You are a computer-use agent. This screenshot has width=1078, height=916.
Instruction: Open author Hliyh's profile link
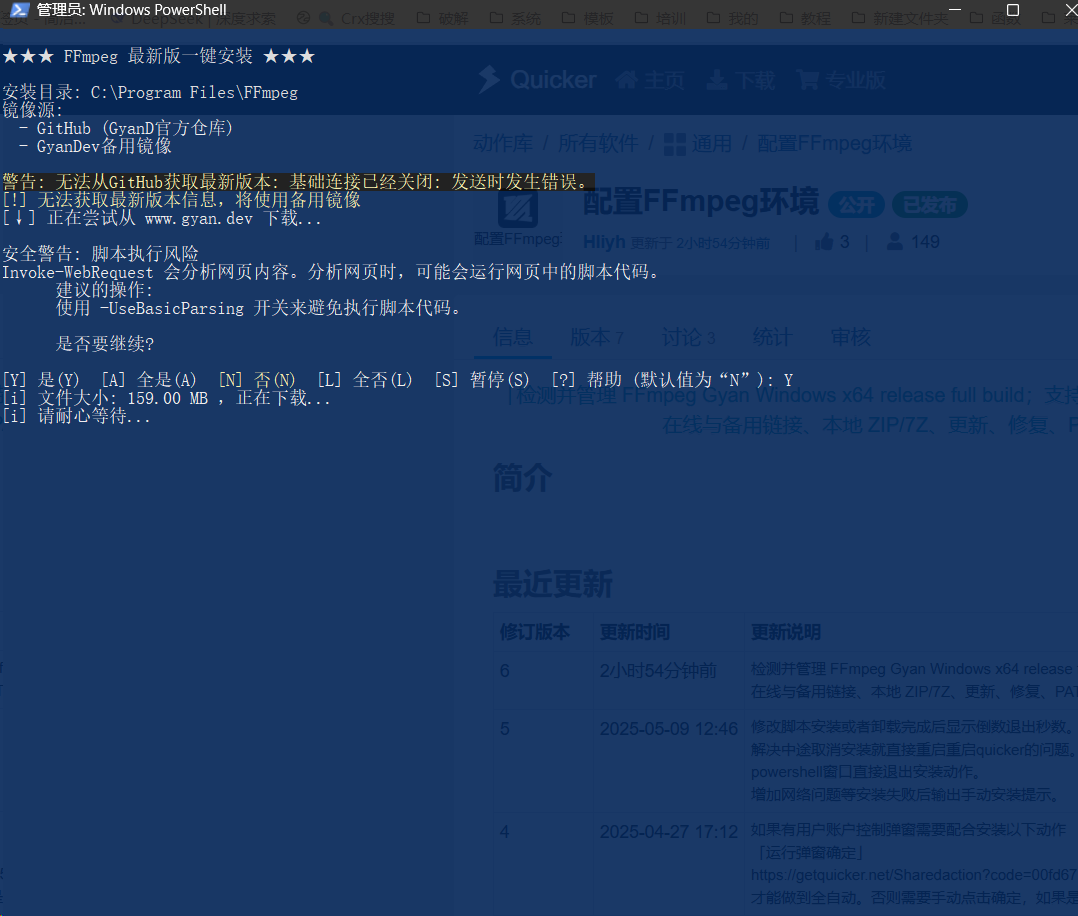(x=604, y=242)
